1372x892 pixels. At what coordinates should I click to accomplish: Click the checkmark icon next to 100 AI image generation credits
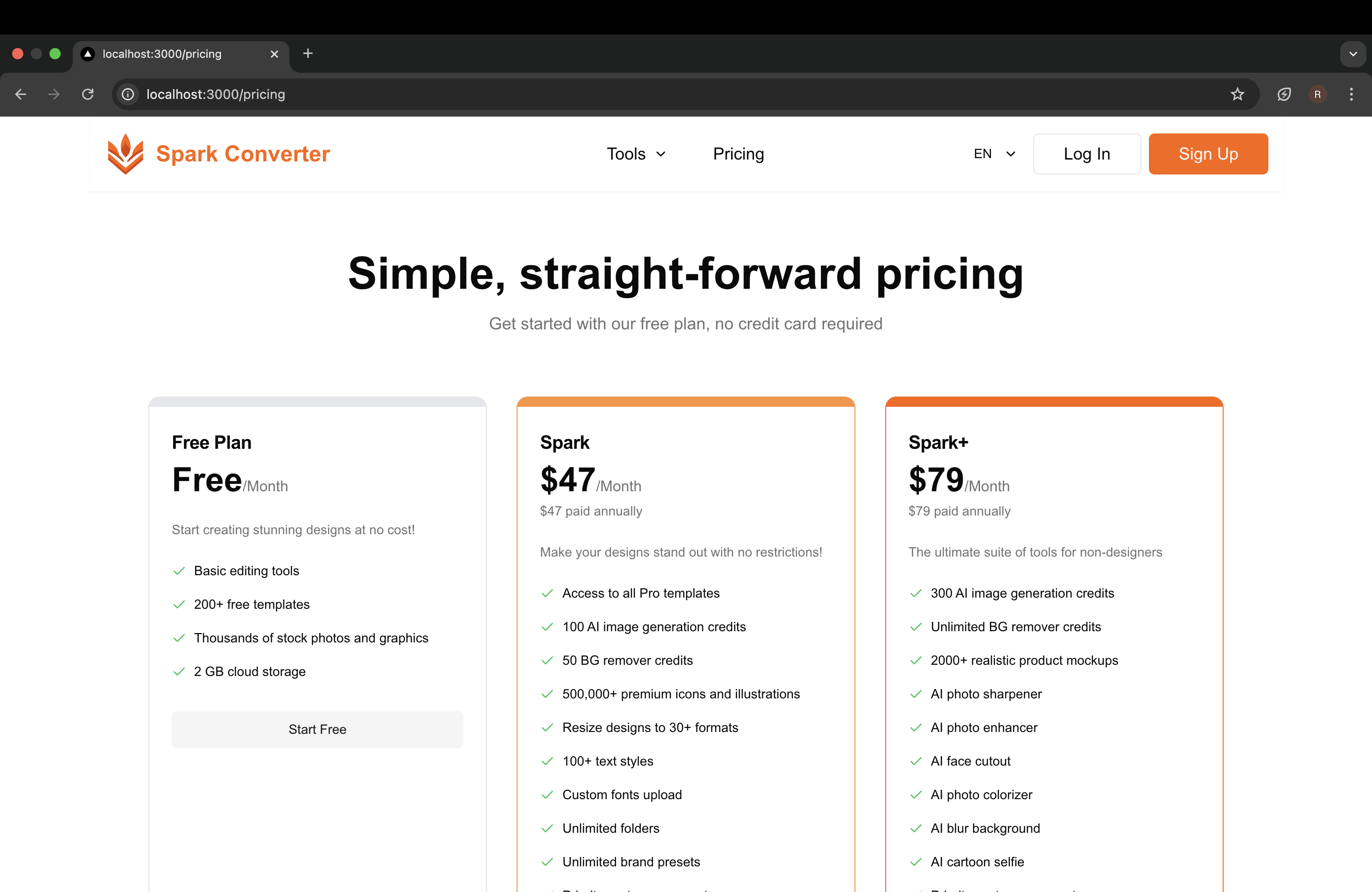[x=547, y=627]
